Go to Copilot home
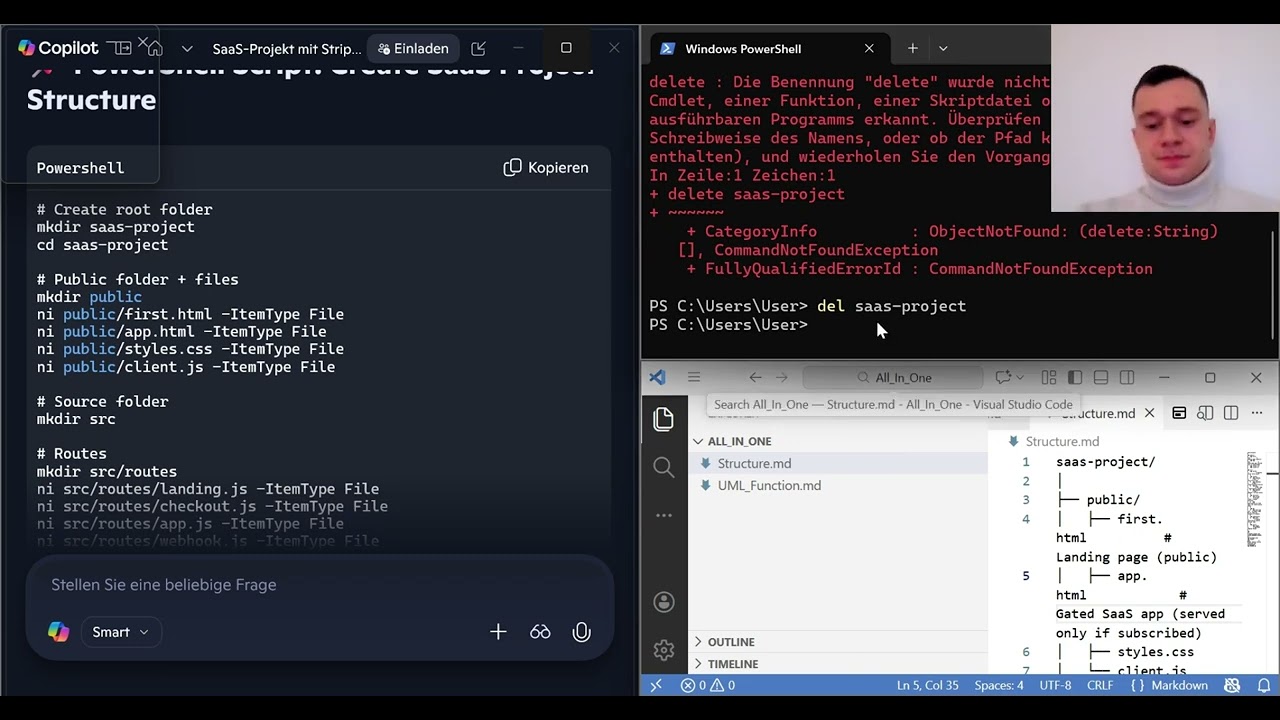 [154, 47]
